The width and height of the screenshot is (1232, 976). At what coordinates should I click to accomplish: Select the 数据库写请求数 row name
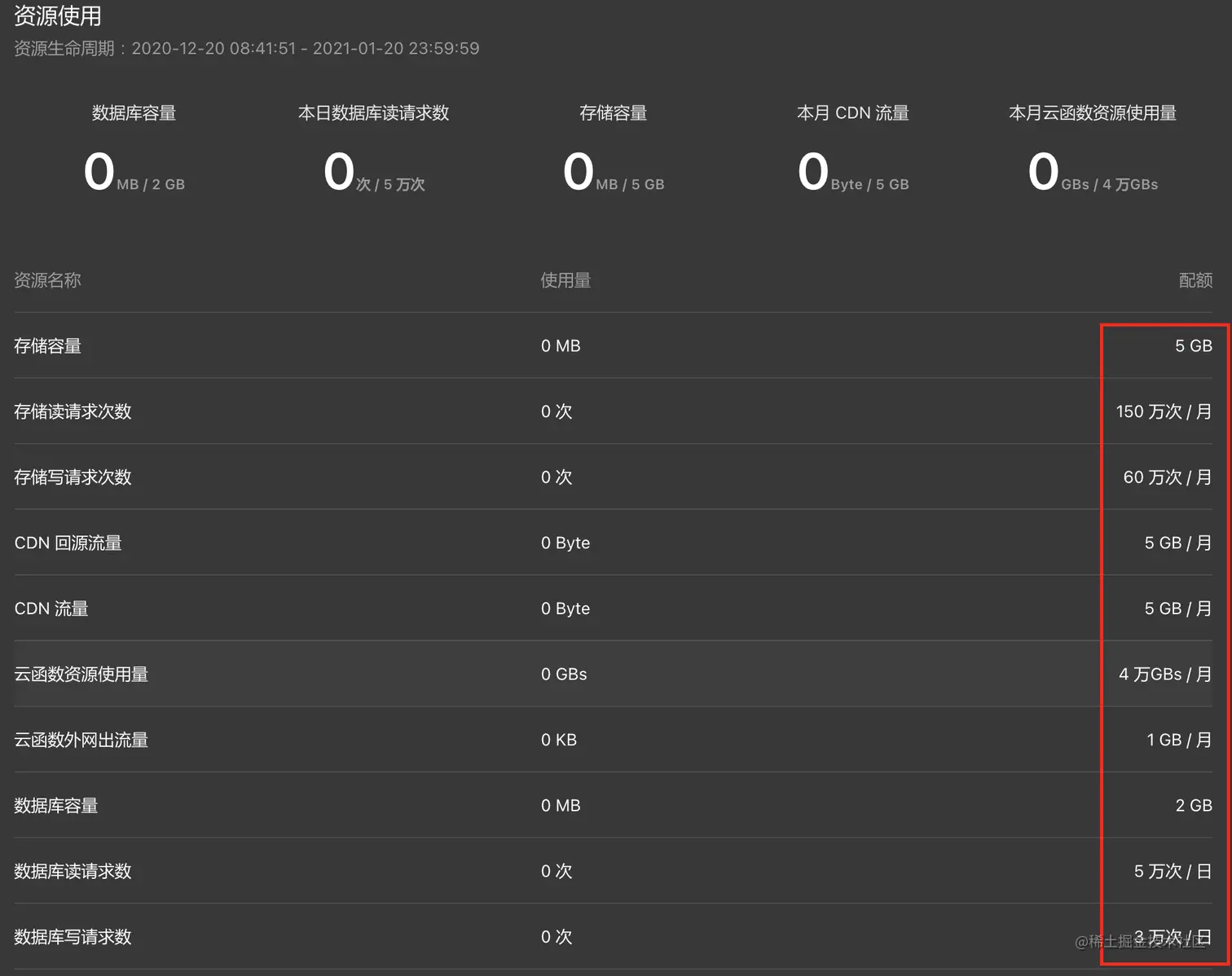click(73, 937)
